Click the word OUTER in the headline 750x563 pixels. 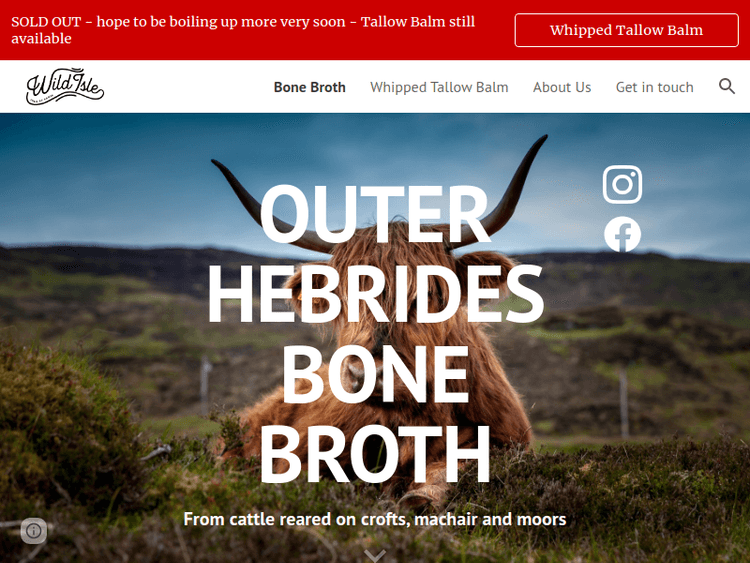(x=375, y=214)
